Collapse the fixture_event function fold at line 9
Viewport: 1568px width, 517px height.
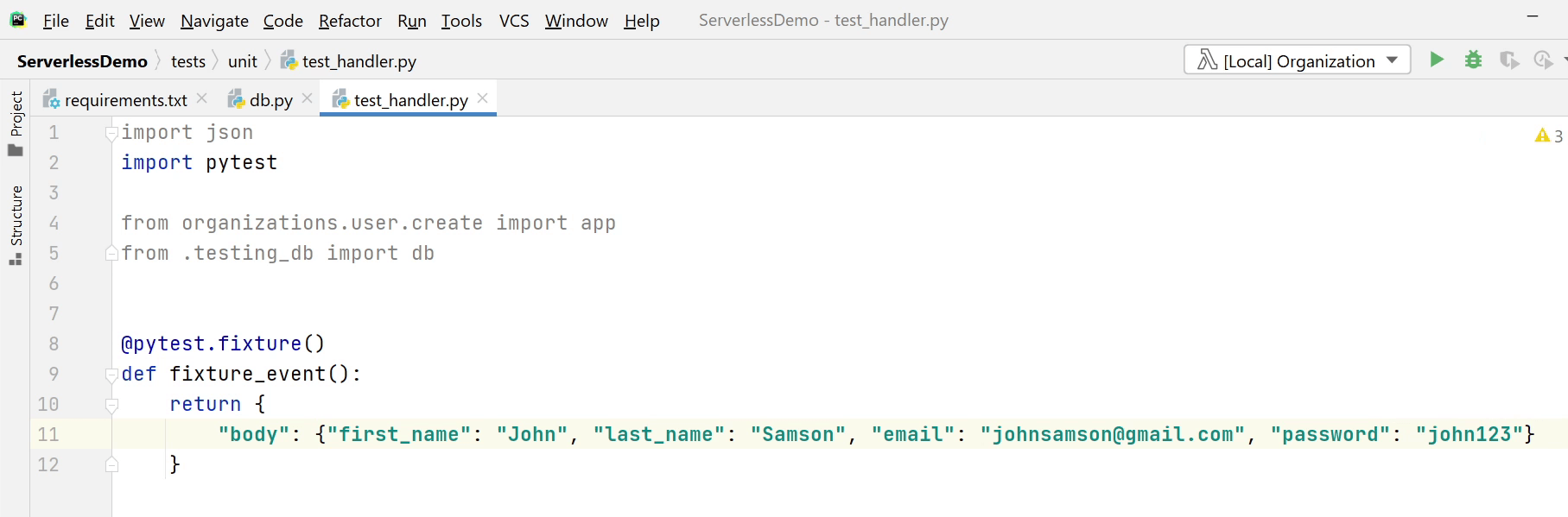(111, 375)
